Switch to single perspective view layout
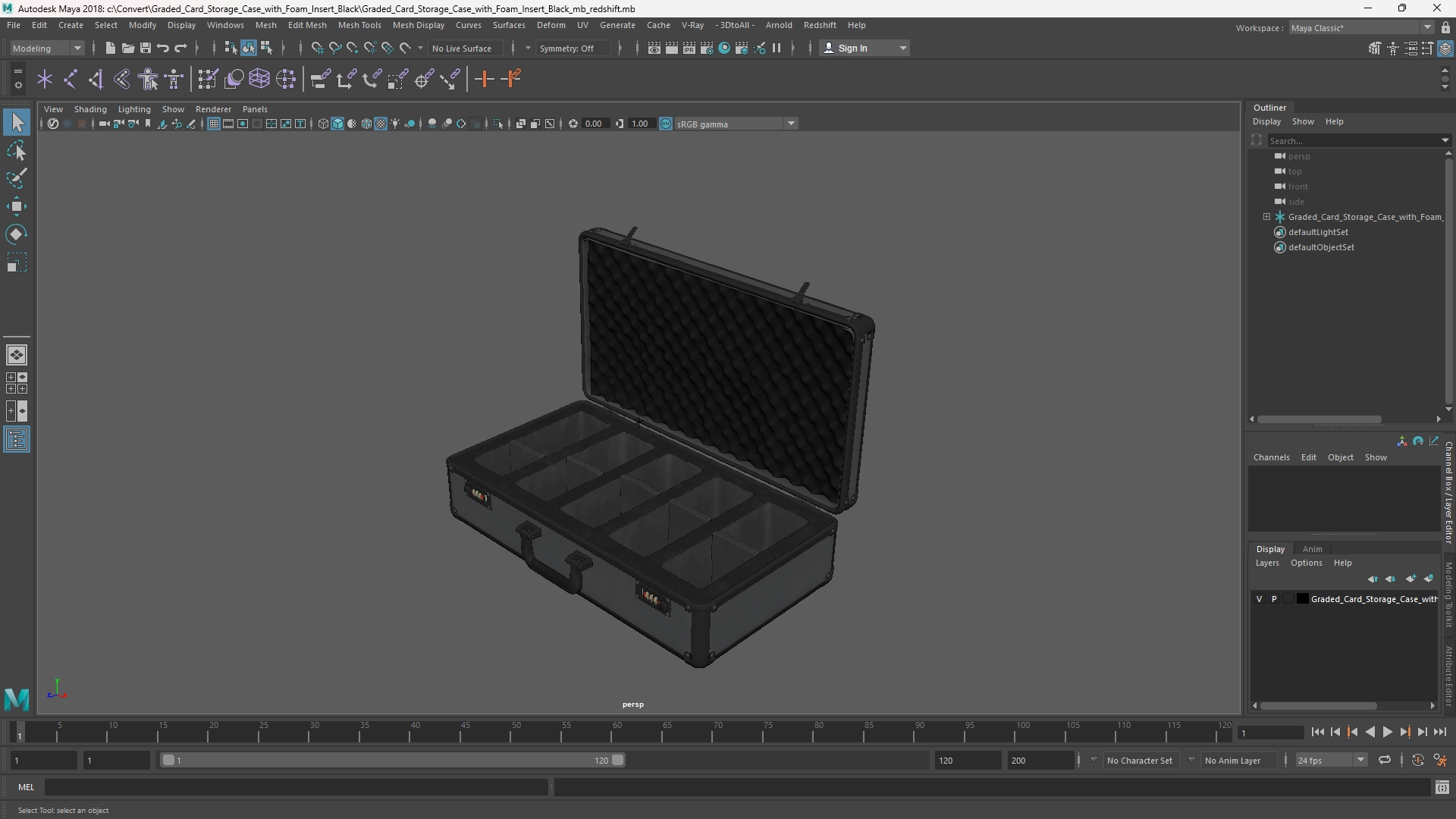Viewport: 1456px width, 819px height. tap(17, 355)
